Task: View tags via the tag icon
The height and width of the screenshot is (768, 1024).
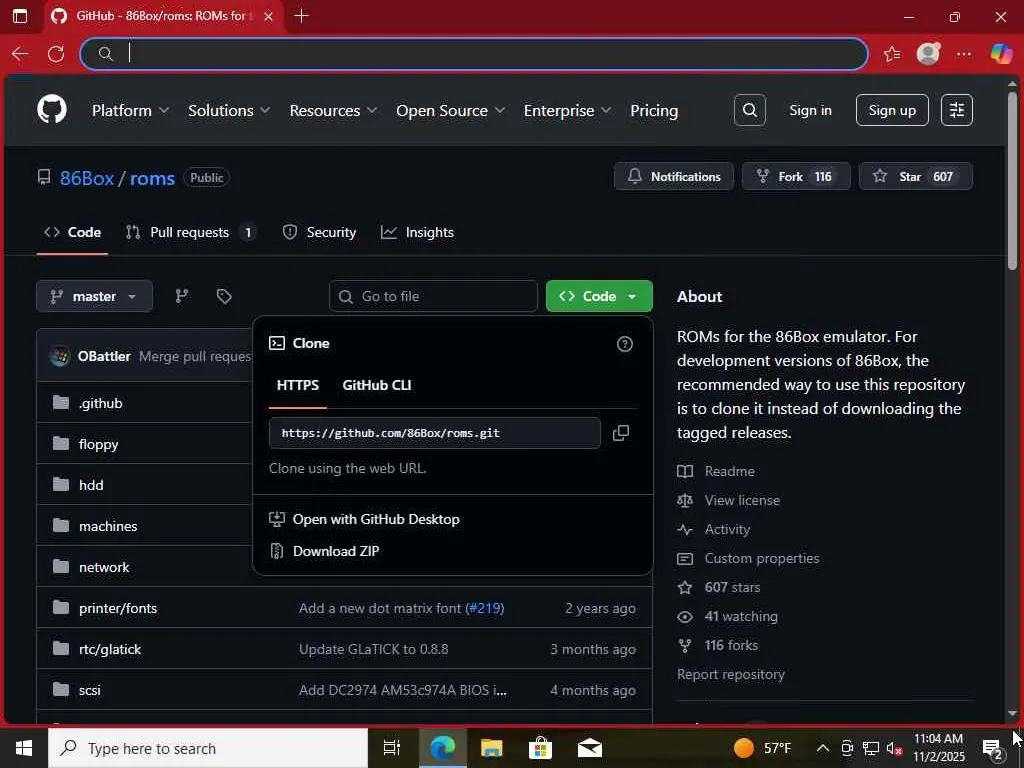Action: point(224,296)
